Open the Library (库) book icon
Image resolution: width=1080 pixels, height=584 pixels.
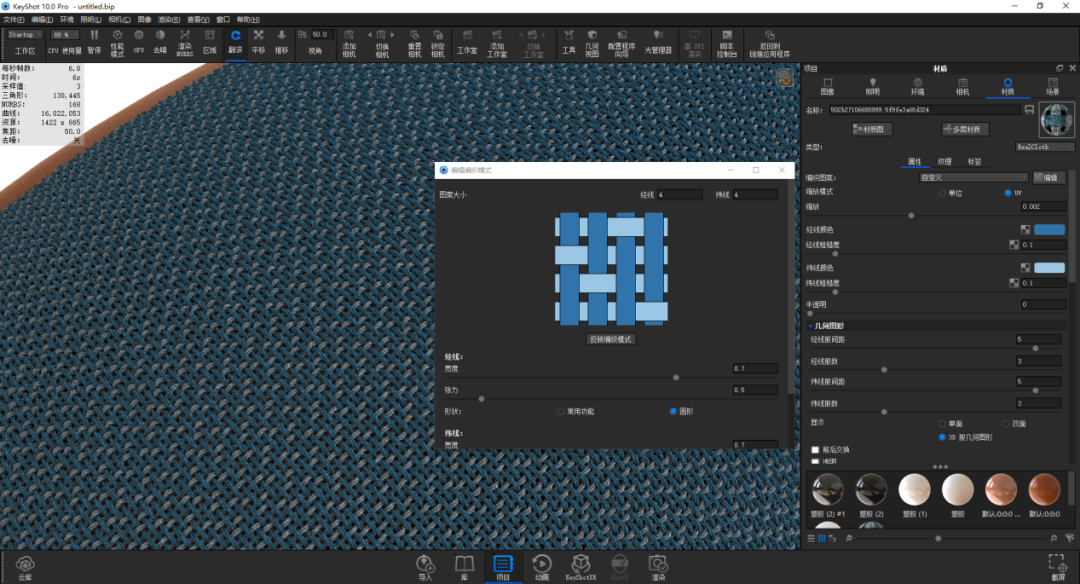(x=464, y=568)
